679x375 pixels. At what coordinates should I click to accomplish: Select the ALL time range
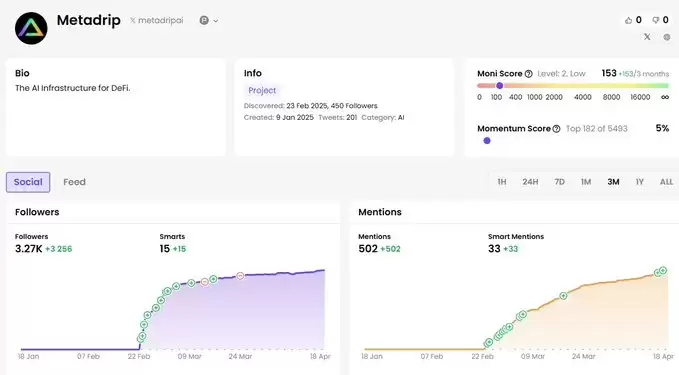click(666, 182)
